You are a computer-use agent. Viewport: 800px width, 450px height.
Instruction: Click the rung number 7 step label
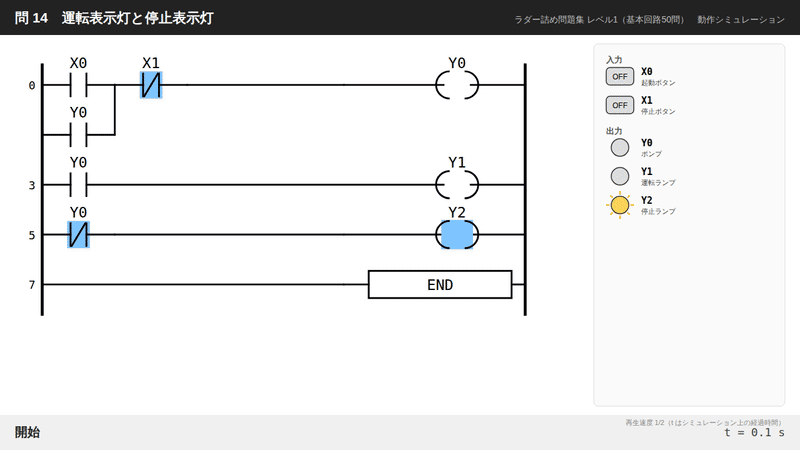[32, 285]
